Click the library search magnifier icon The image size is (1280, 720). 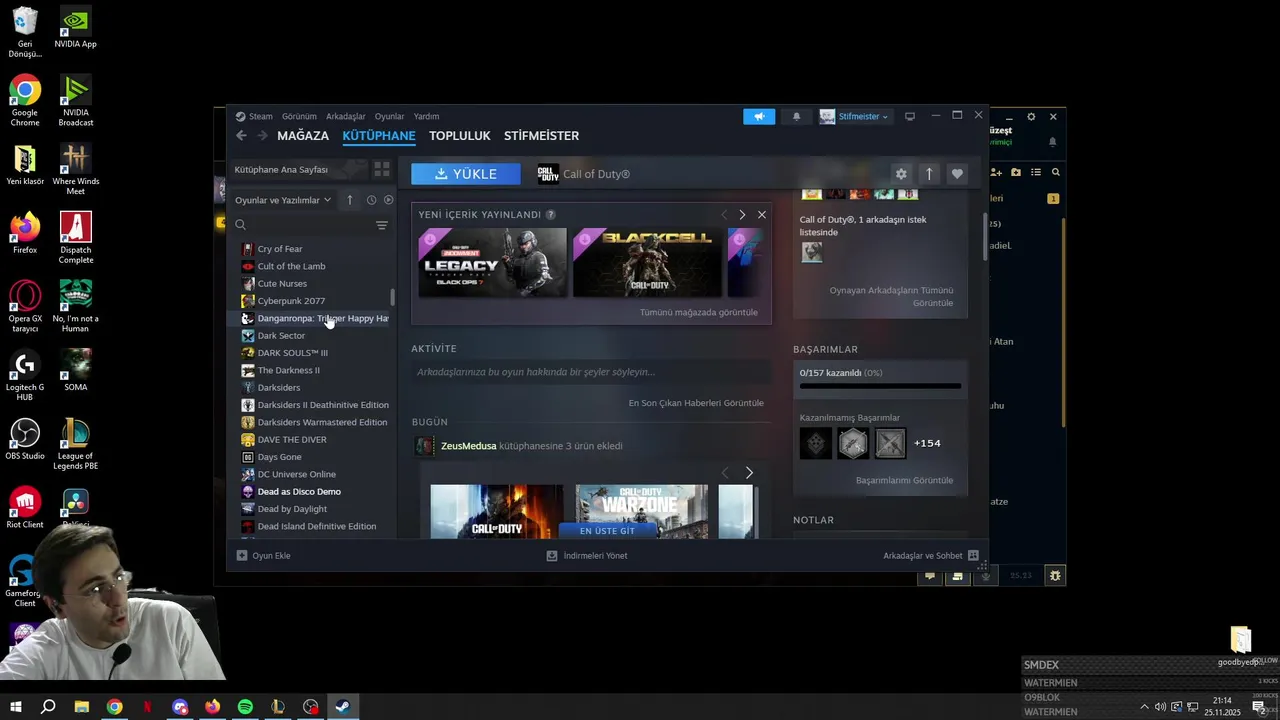[240, 225]
